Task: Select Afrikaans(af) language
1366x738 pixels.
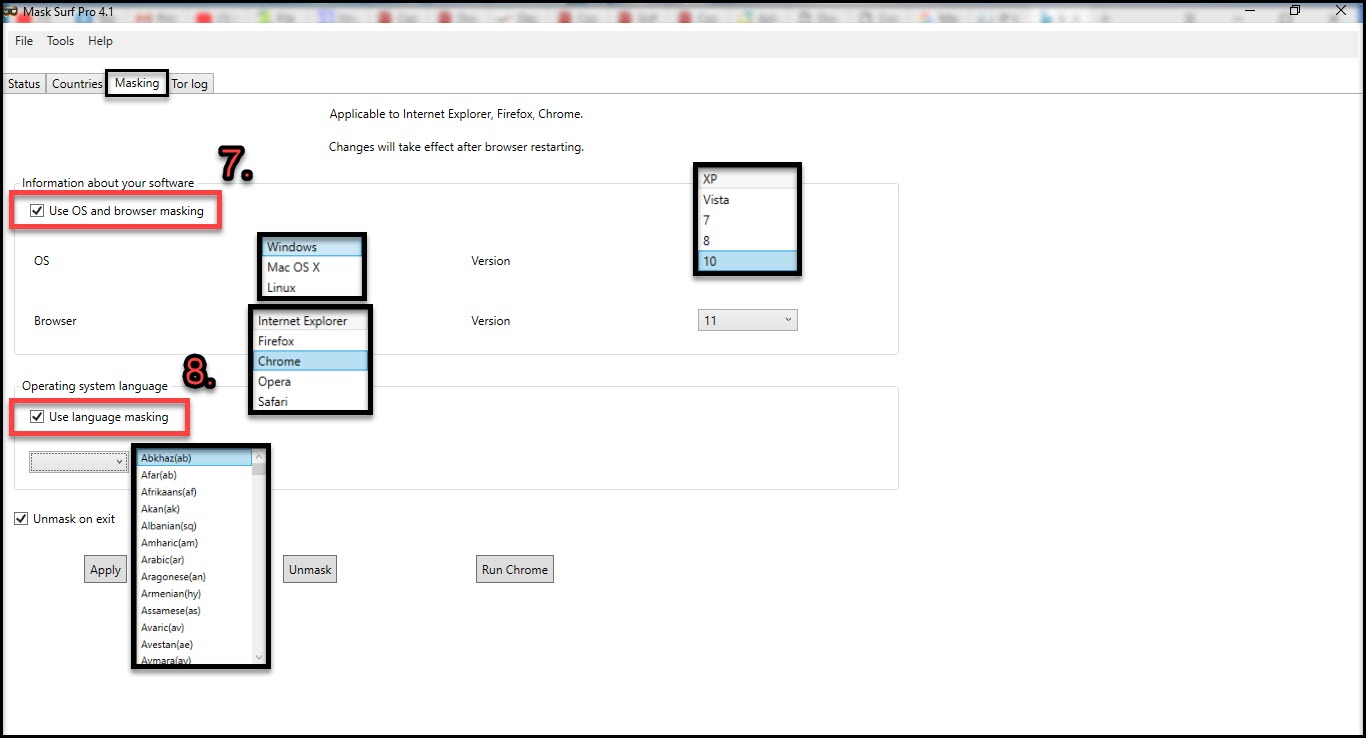Action: coord(194,492)
